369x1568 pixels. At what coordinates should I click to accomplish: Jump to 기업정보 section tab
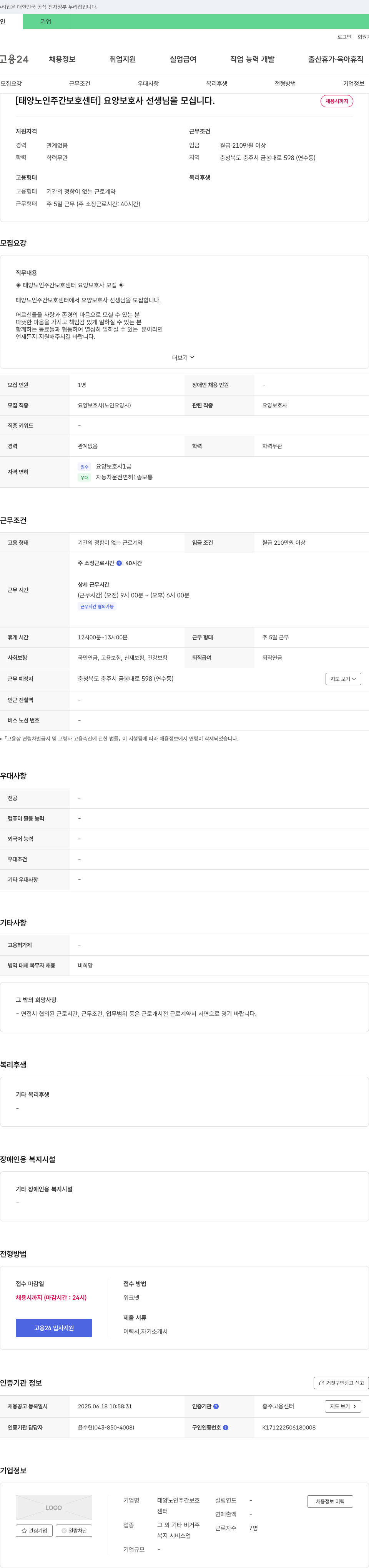(354, 83)
